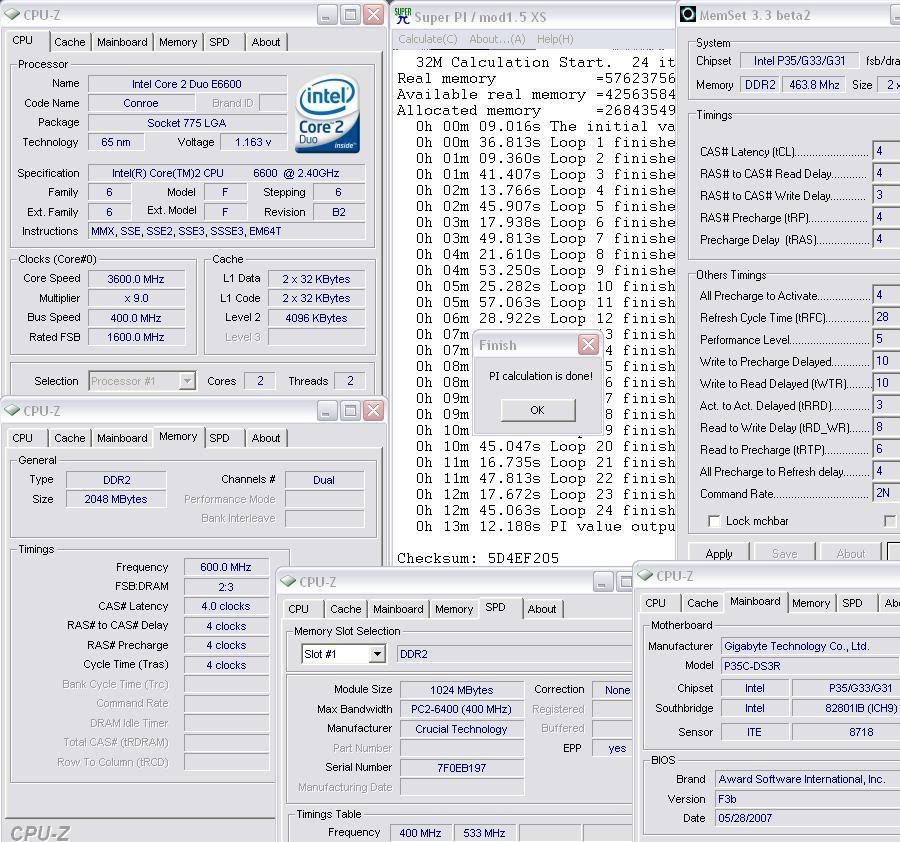
Task: Click the CPU-Z title icon of the Mainboard window
Action: click(645, 575)
